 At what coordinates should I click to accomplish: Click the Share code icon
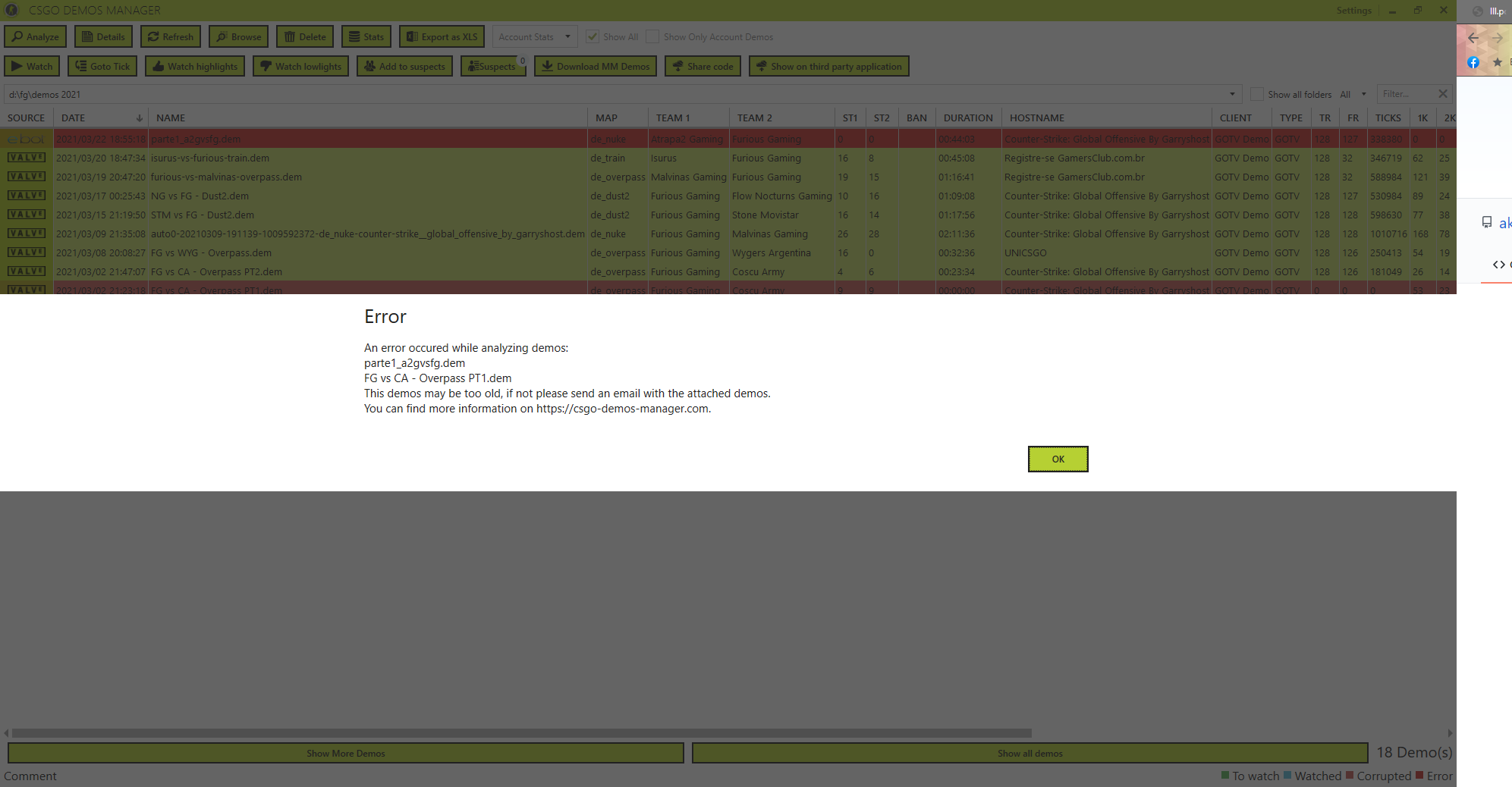point(702,66)
